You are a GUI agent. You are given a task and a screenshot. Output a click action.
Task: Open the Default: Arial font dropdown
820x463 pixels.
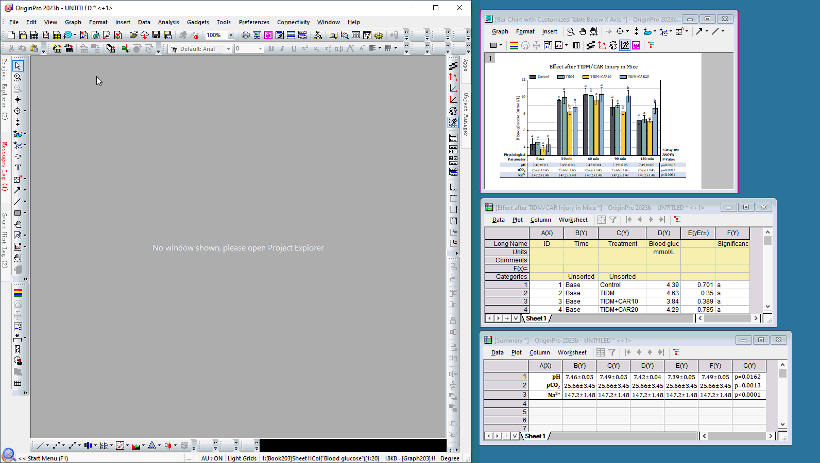229,48
